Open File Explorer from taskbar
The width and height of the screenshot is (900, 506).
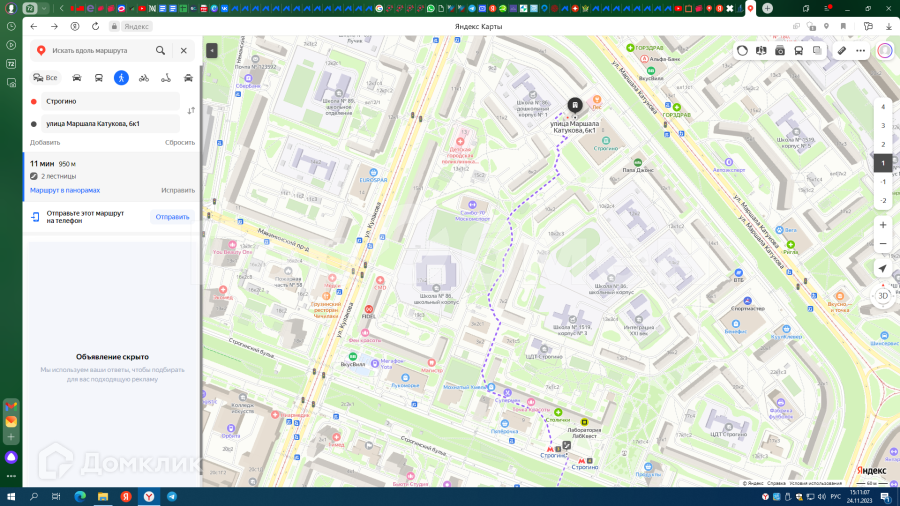click(103, 497)
